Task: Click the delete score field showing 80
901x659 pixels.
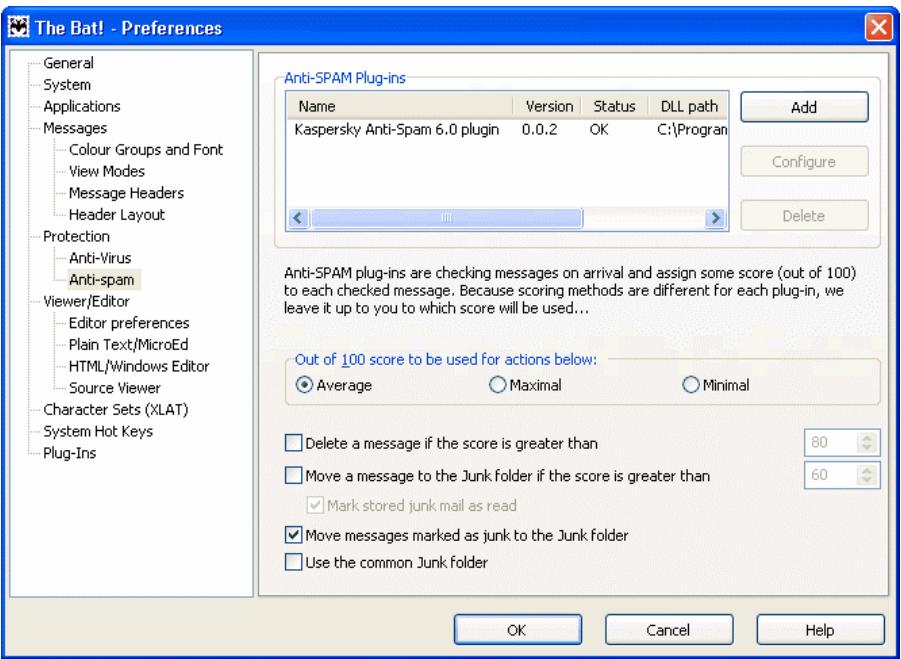Action: 831,442
